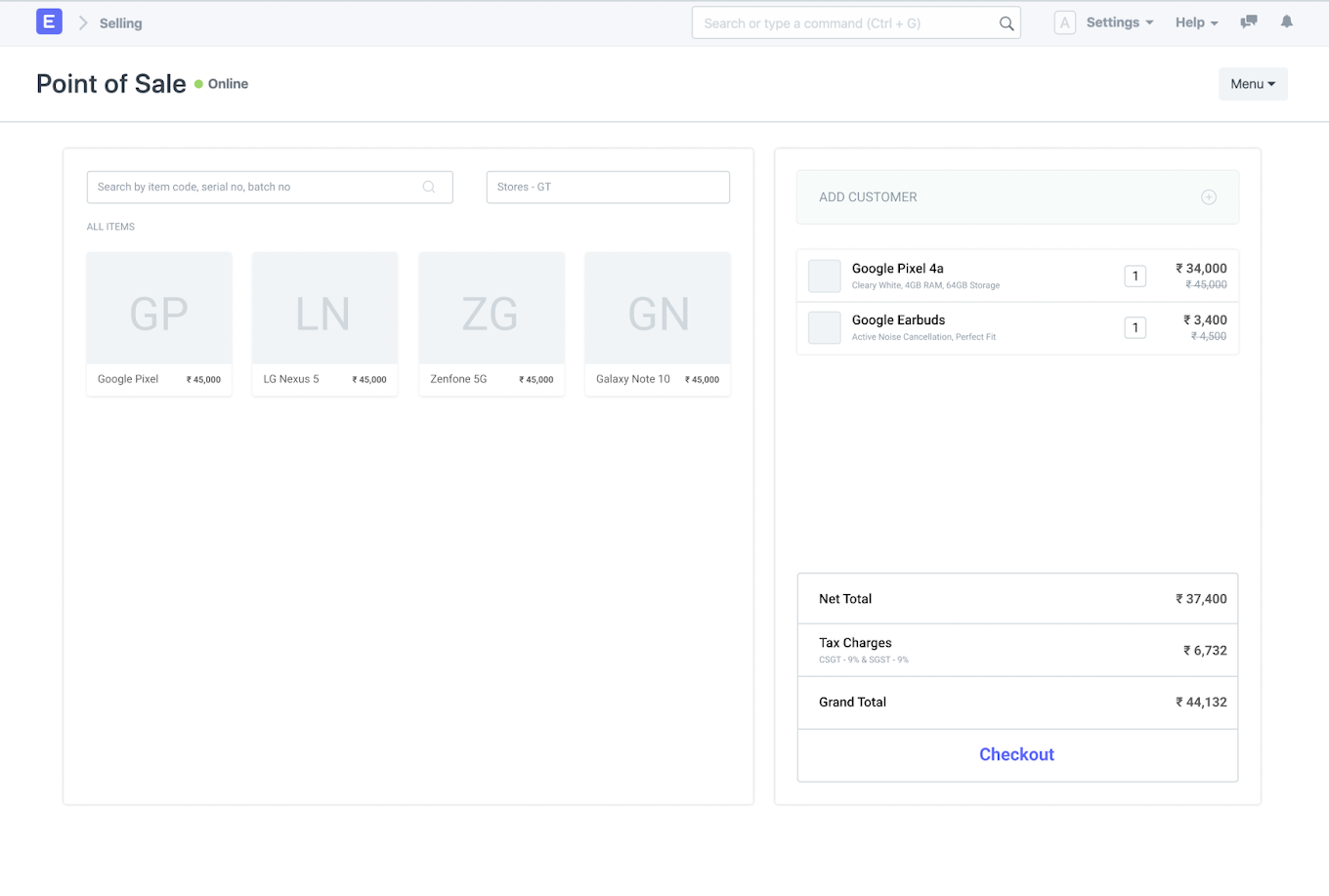Click the ₹ 34,000 discounted price
The image size is (1329, 896).
[x=1201, y=269]
